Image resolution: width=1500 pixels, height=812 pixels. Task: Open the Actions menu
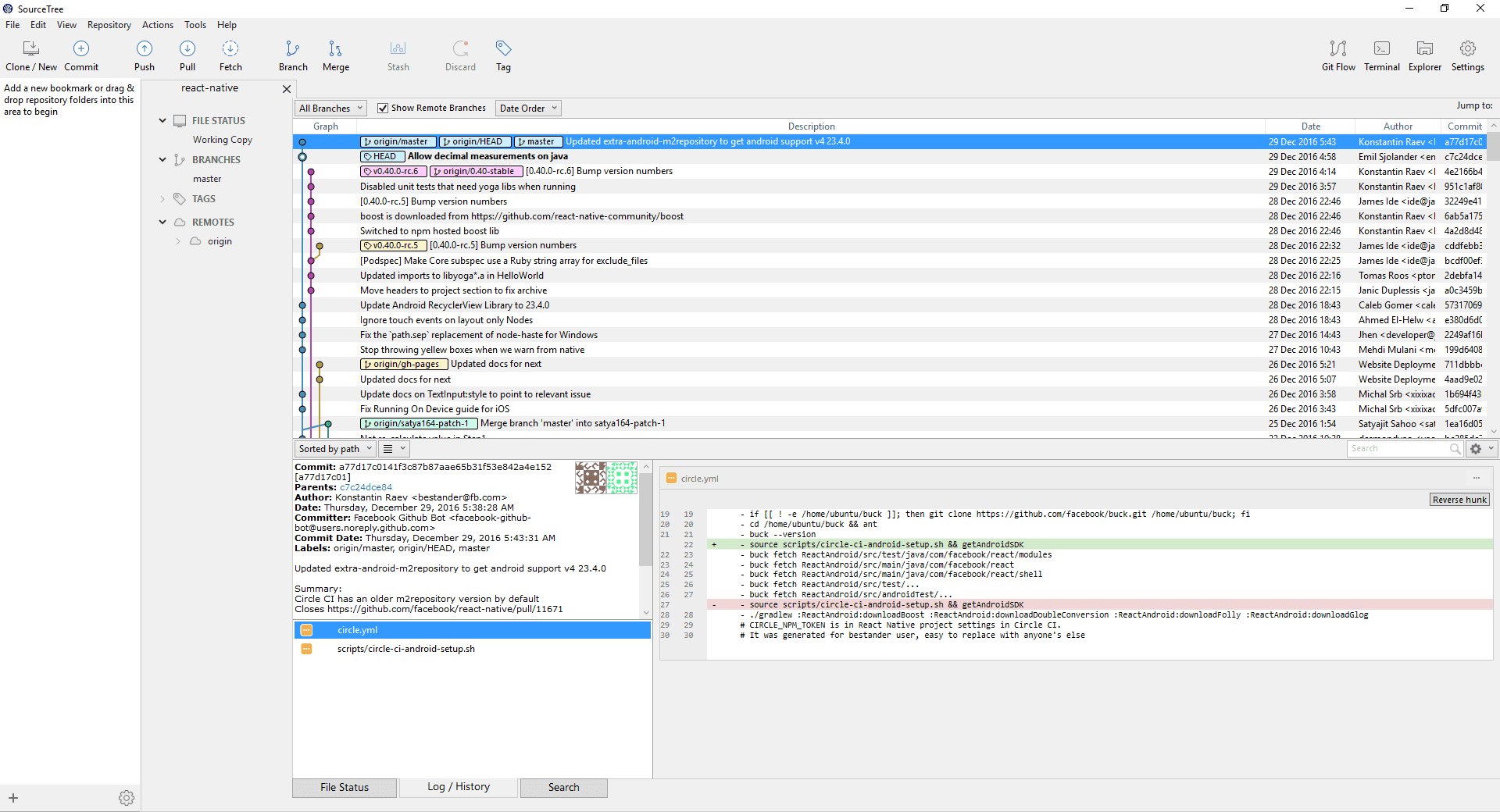point(158,25)
